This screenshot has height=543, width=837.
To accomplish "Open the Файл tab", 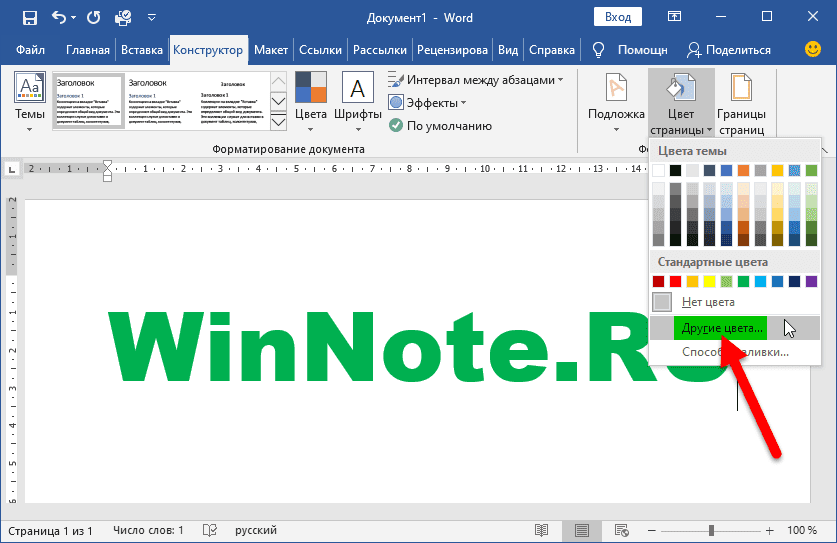I will [x=30, y=50].
